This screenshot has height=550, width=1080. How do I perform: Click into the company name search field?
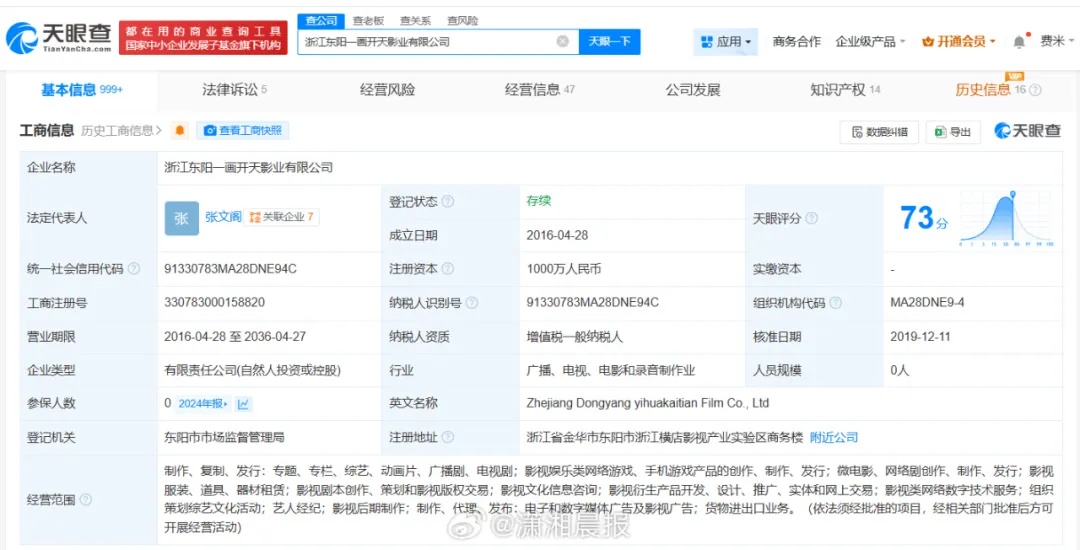pyautogui.click(x=425, y=42)
